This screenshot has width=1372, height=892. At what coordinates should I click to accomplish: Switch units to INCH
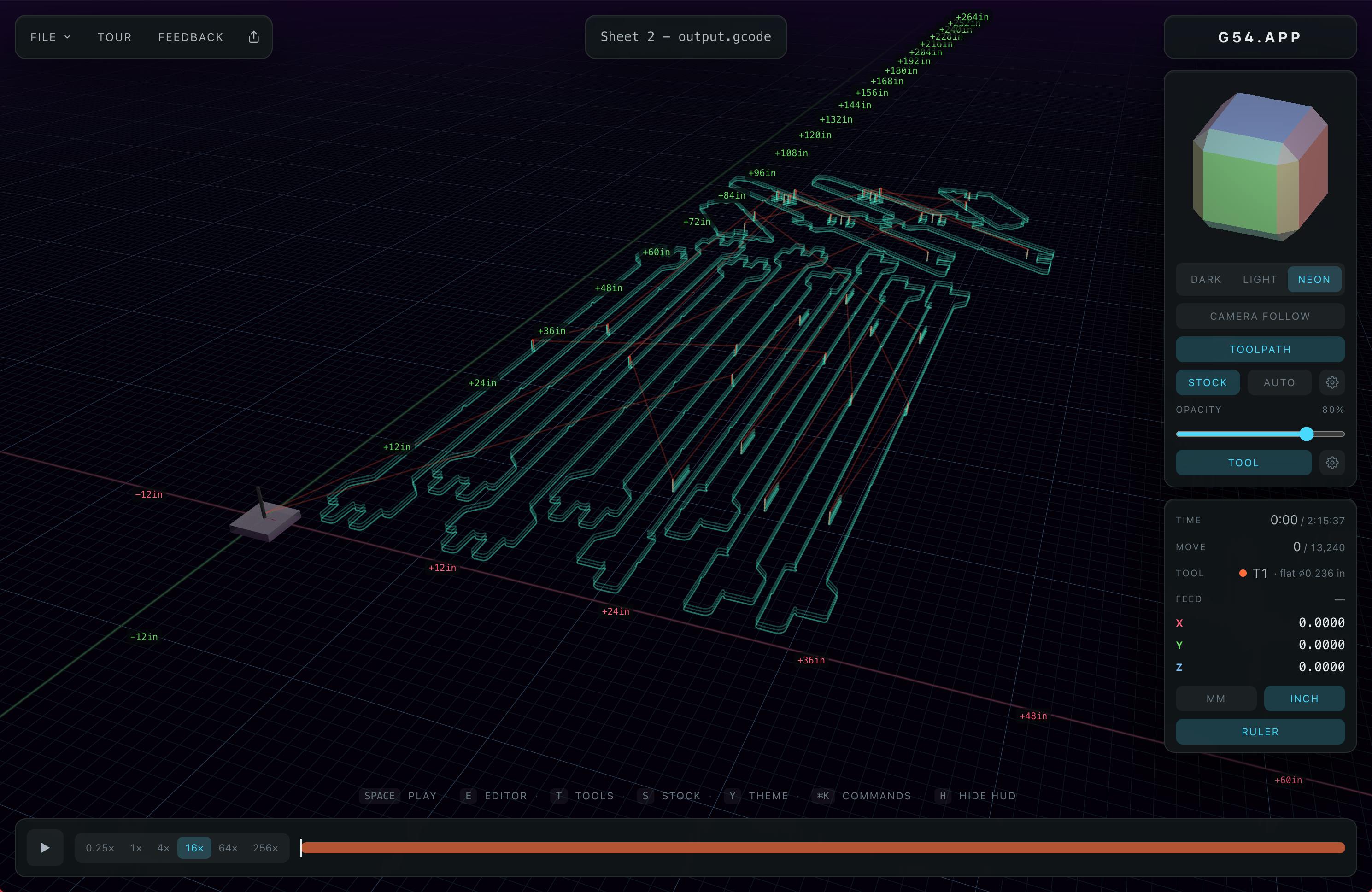(x=1304, y=698)
